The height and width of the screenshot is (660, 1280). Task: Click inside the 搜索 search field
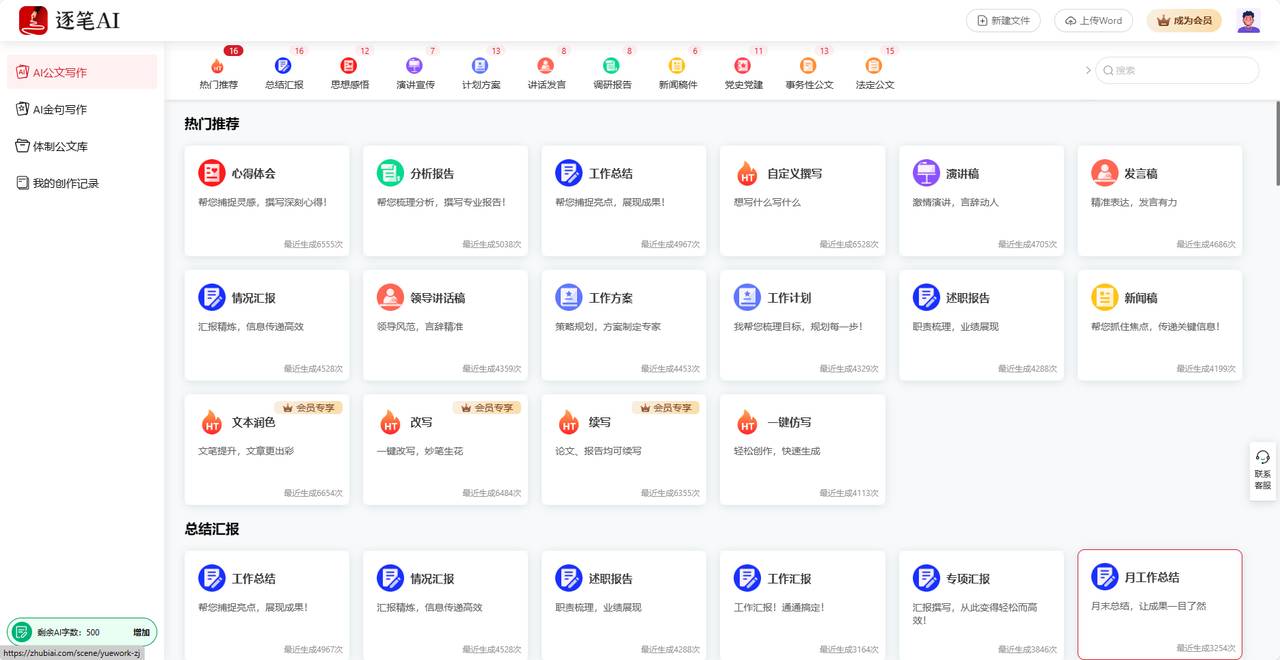point(1176,70)
